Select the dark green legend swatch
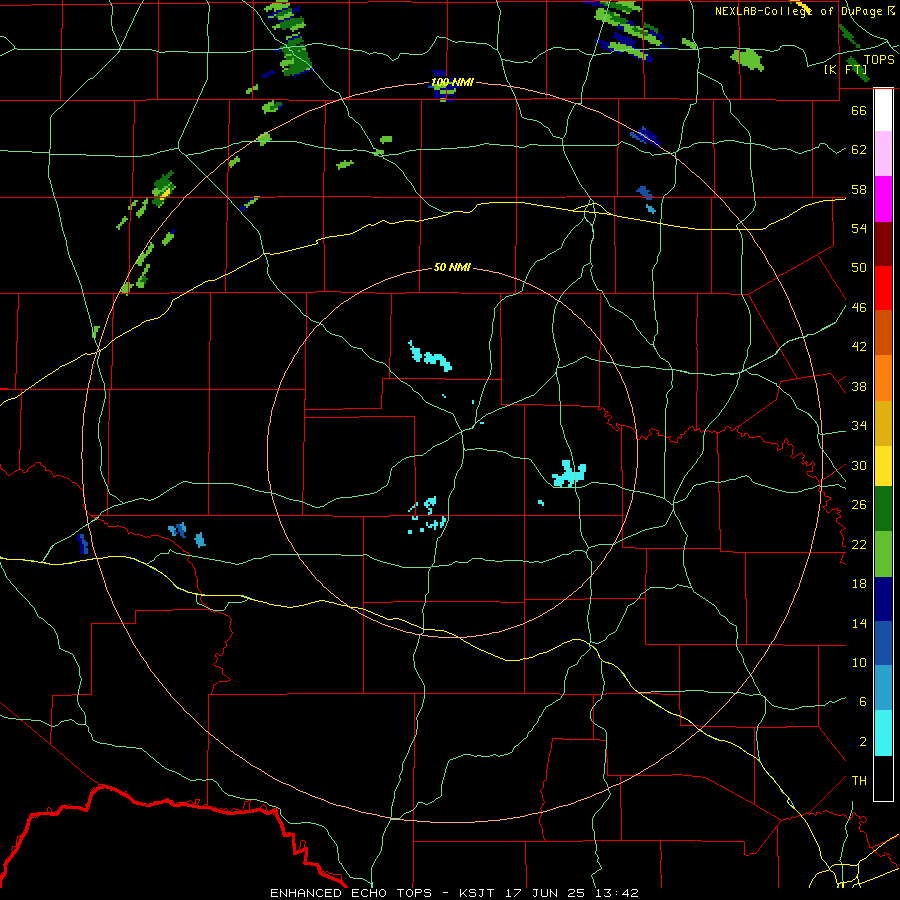This screenshot has width=900, height=900. [x=883, y=509]
